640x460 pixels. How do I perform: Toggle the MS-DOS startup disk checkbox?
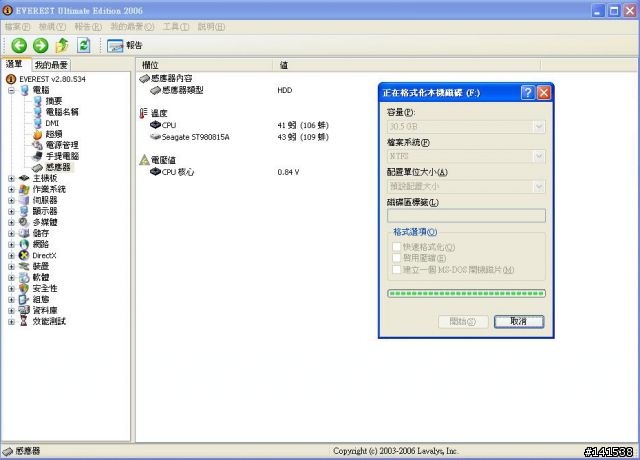coord(396,269)
